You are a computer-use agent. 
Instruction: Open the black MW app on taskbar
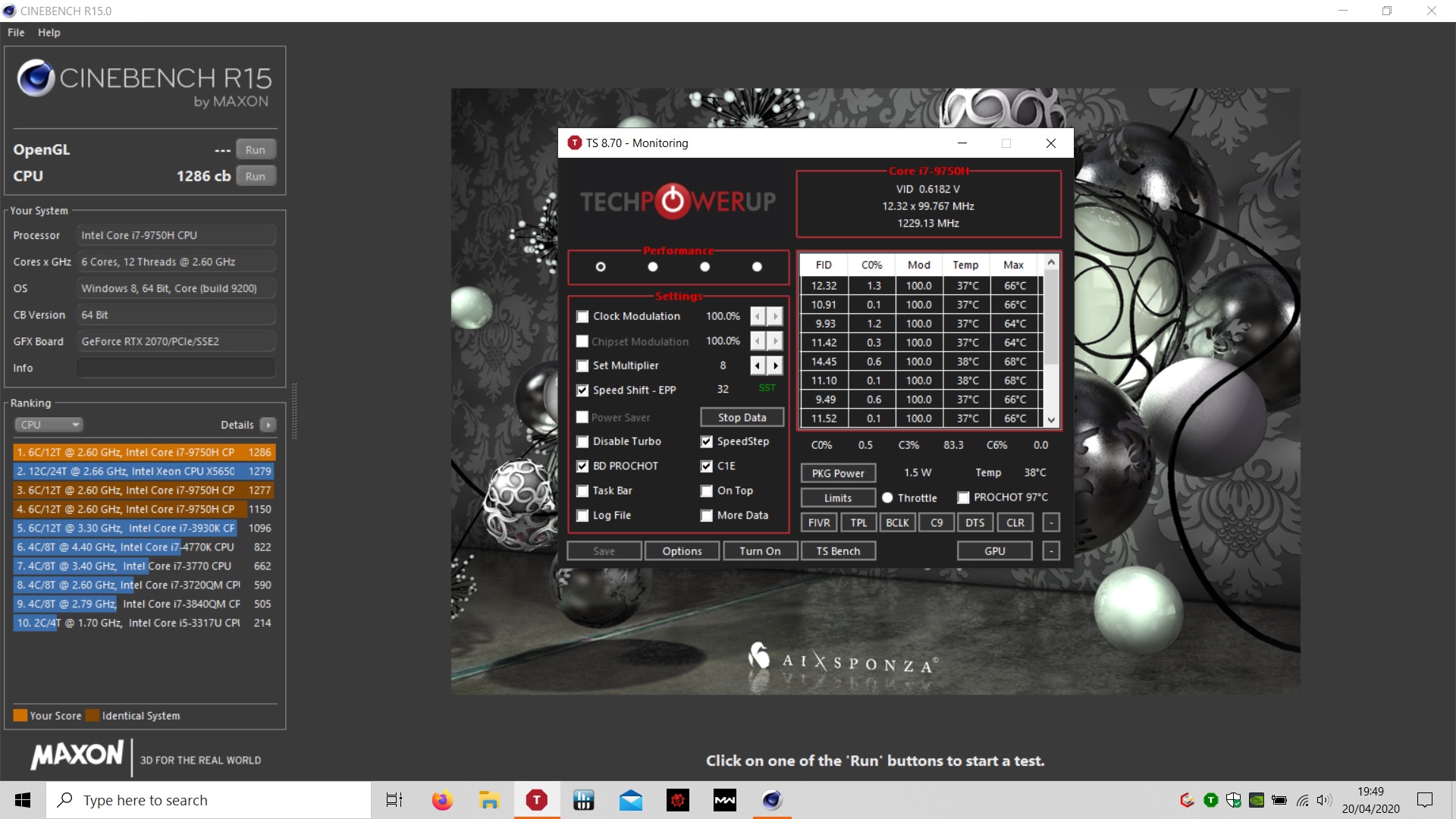tap(725, 800)
